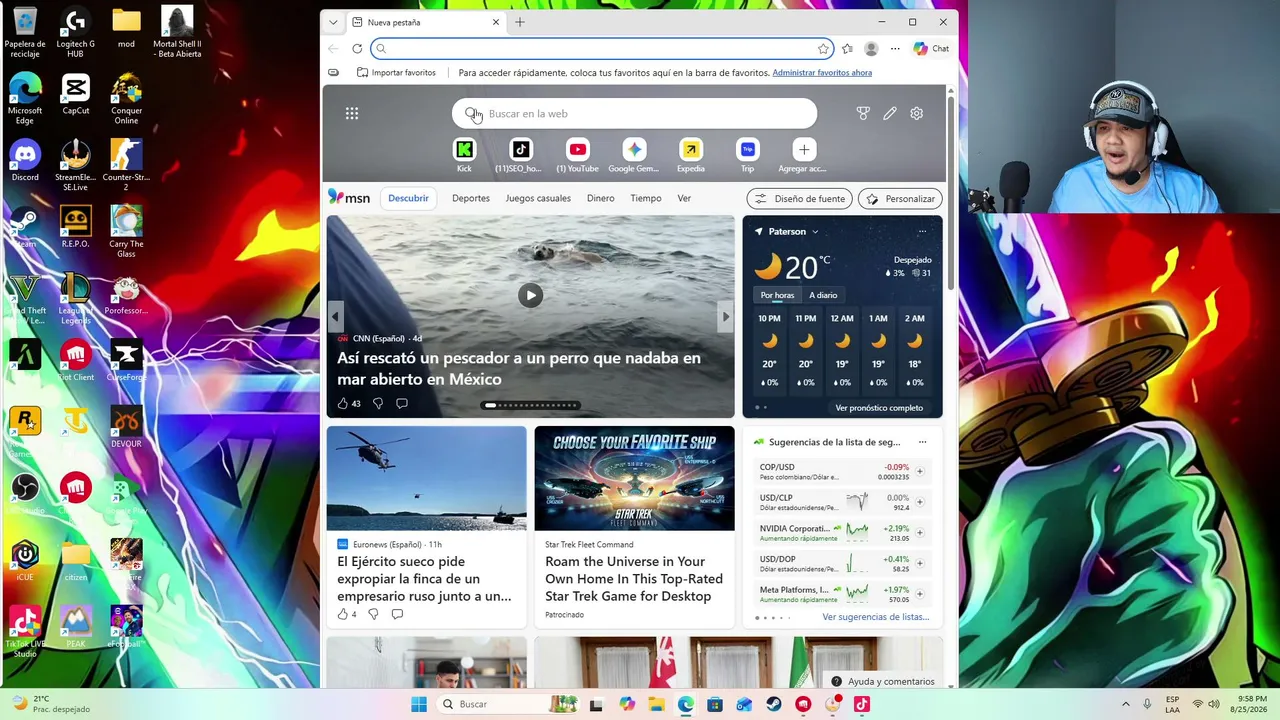Open Juegos casuales feed tab
Image resolution: width=1280 pixels, height=720 pixels.
[538, 198]
